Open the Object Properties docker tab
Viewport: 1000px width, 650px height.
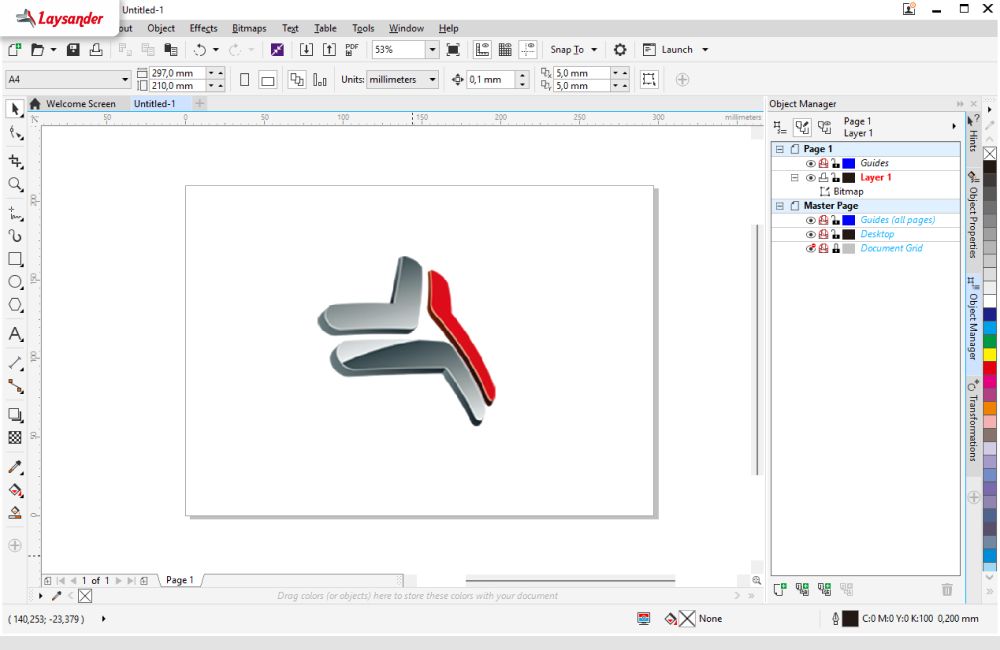pos(973,215)
